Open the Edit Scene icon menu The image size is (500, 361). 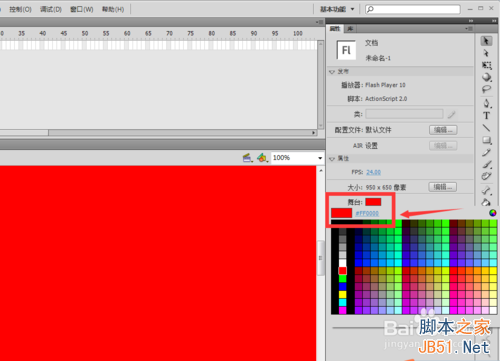(247, 158)
